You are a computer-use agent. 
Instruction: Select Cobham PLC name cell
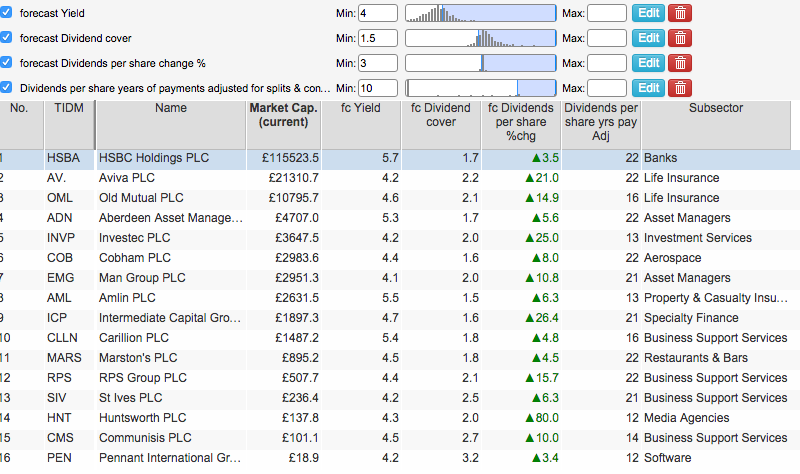[x=171, y=258]
